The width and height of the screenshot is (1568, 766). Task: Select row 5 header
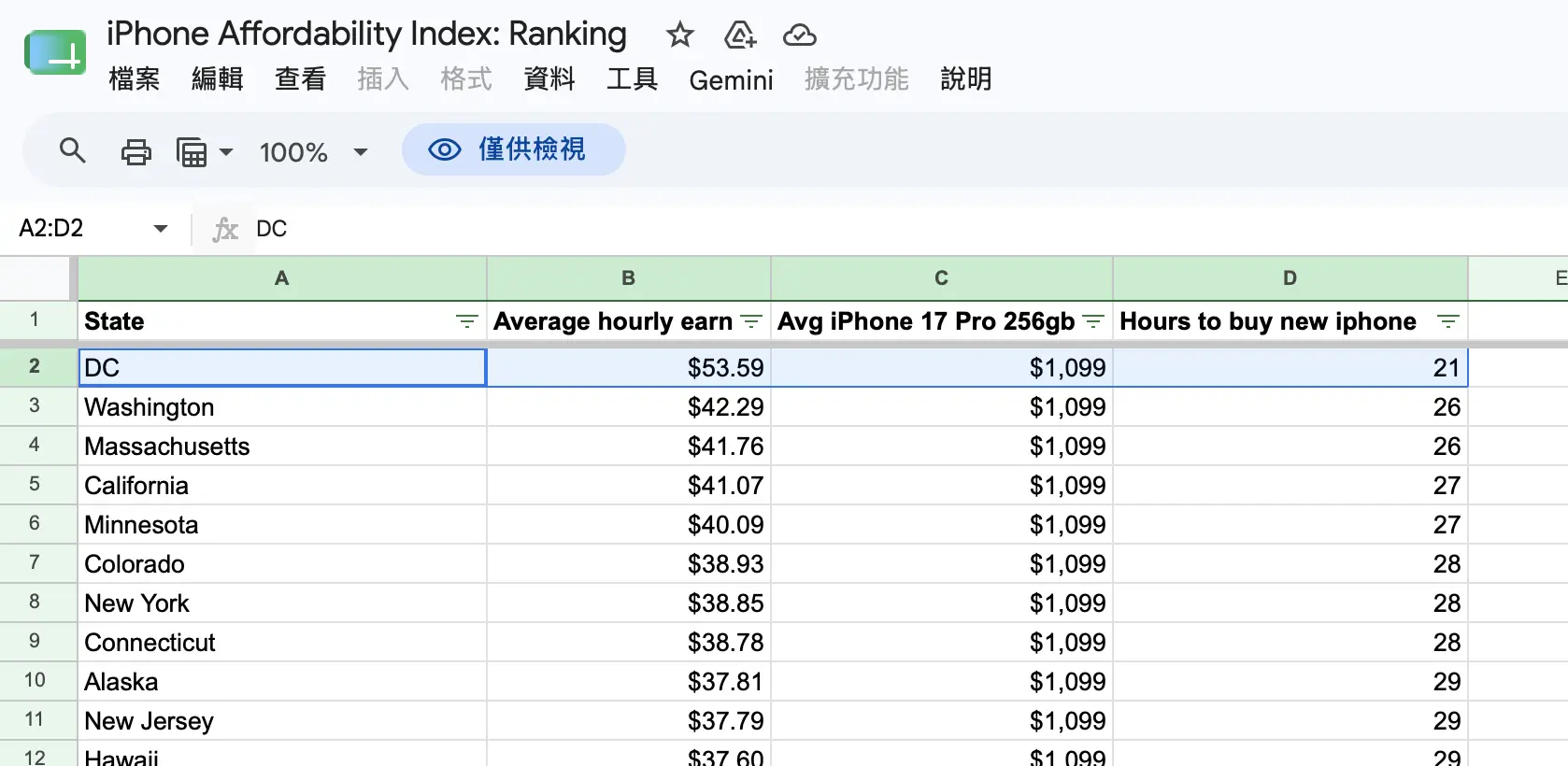click(35, 485)
